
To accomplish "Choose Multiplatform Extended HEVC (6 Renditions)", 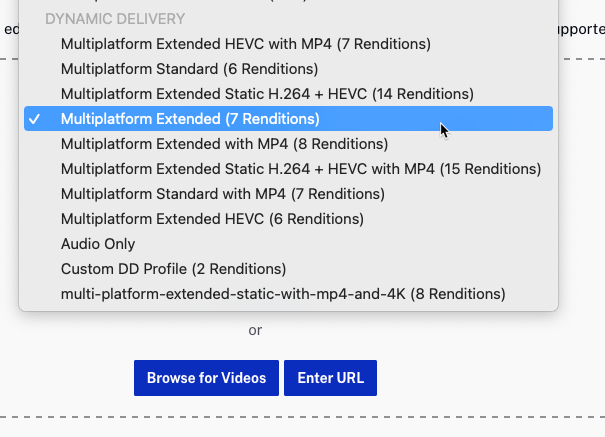I will tap(212, 219).
